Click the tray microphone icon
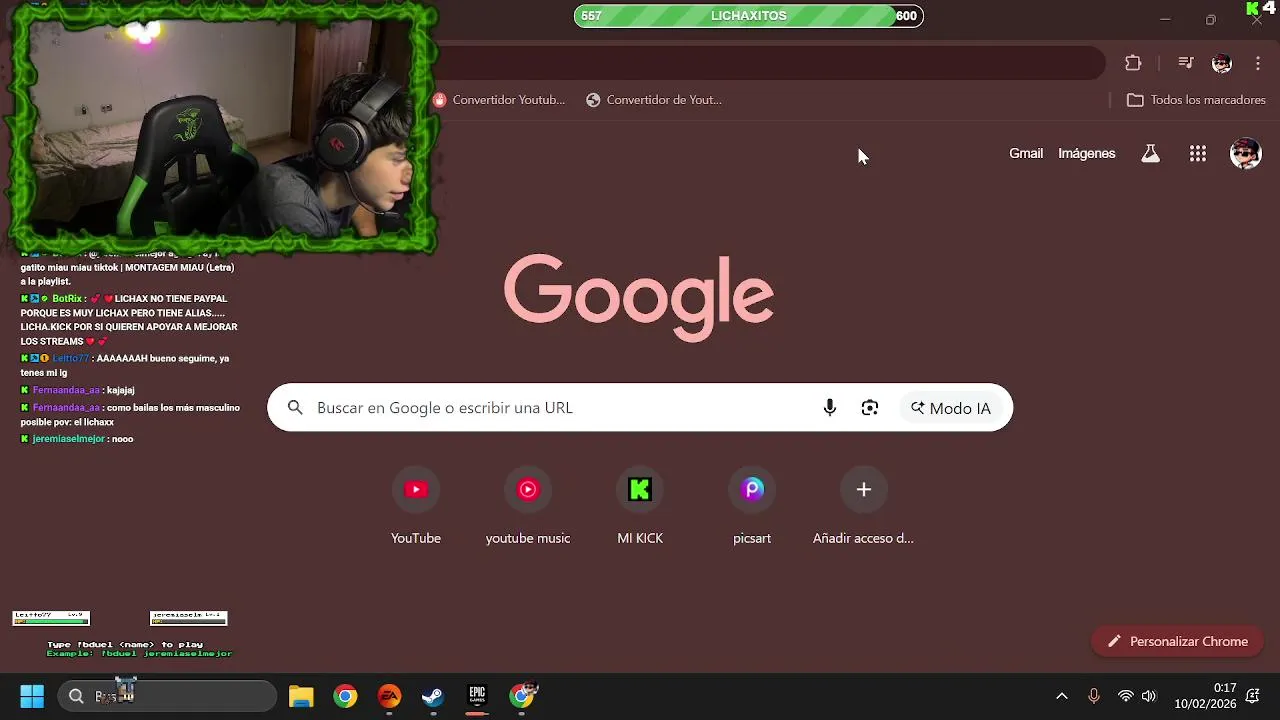Viewport: 1280px width, 720px height. (x=1094, y=696)
